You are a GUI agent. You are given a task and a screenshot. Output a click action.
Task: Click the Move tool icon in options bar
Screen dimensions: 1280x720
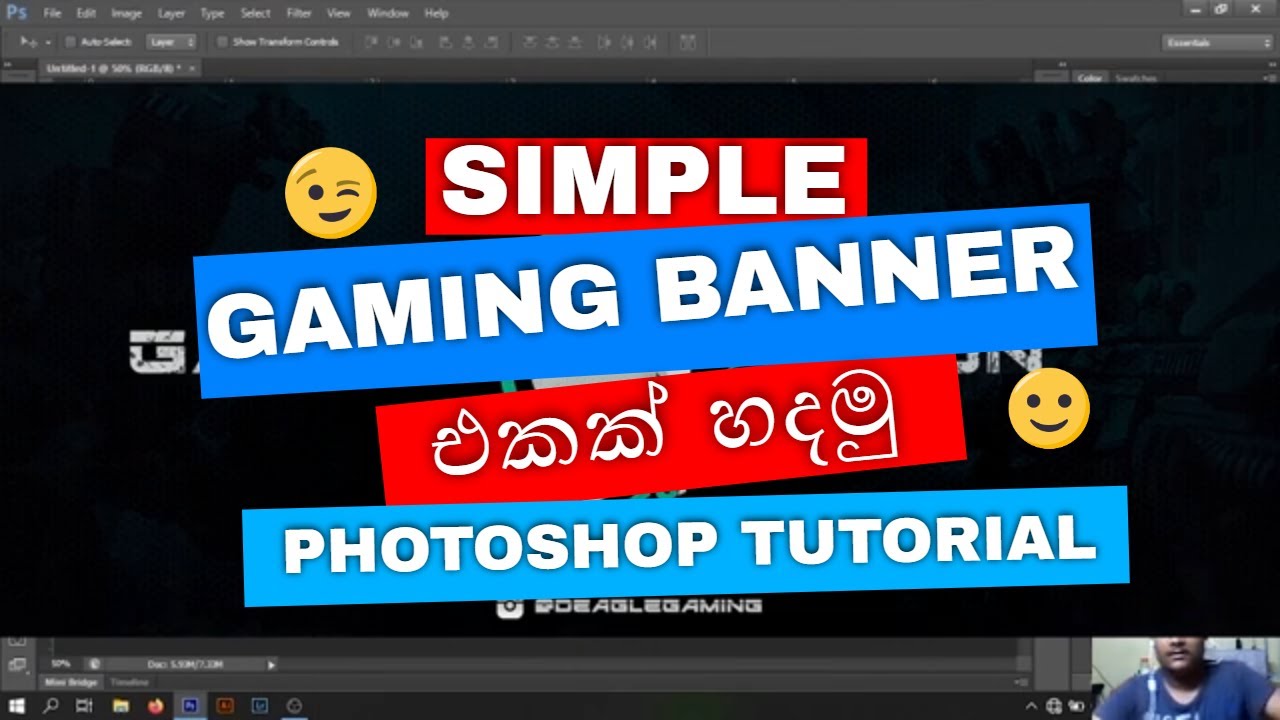coord(28,42)
